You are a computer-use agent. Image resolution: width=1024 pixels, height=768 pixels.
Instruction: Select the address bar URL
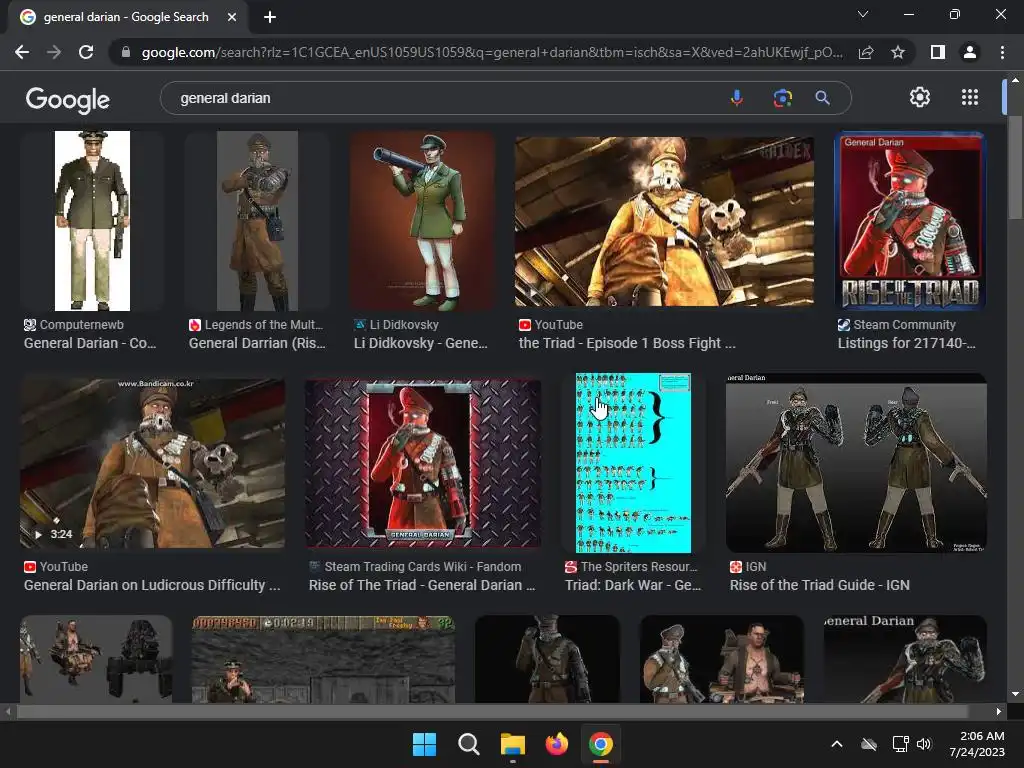tap(492, 52)
